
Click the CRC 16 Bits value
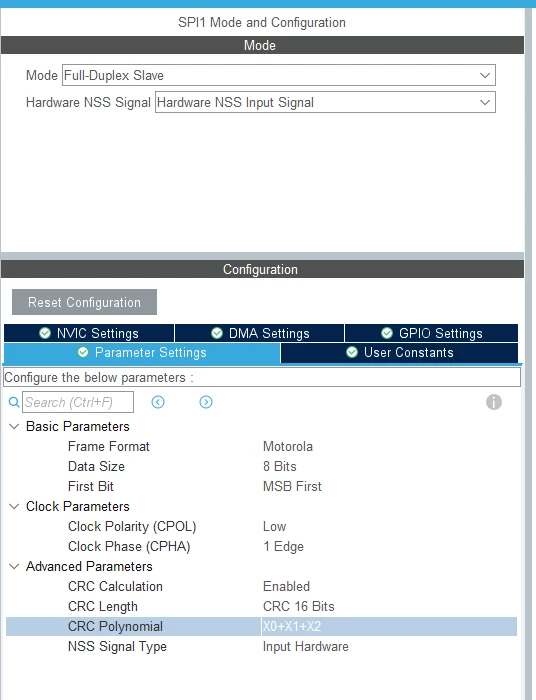tap(299, 606)
